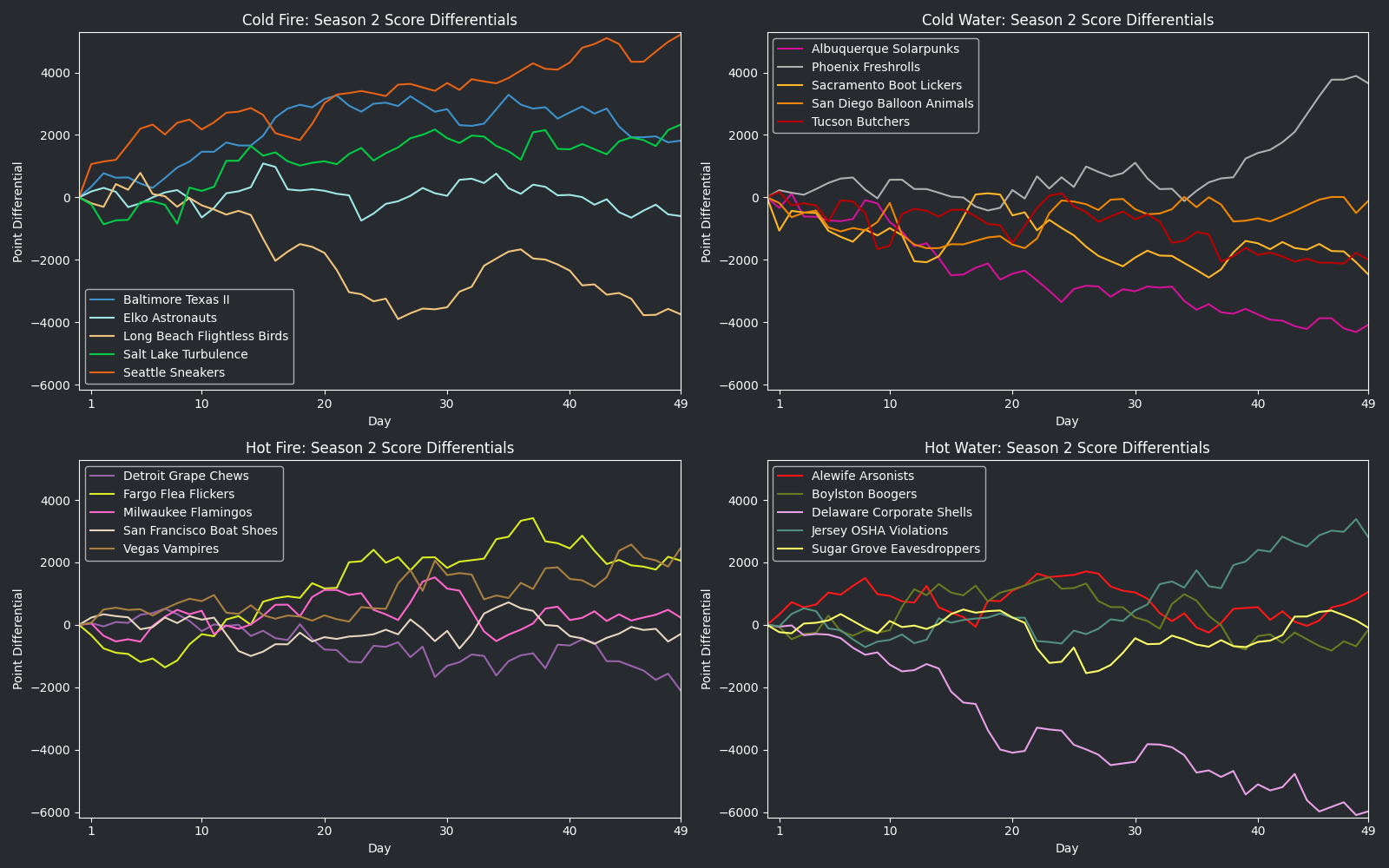Click the Salt Lake Turbulence green swatch

(103, 354)
